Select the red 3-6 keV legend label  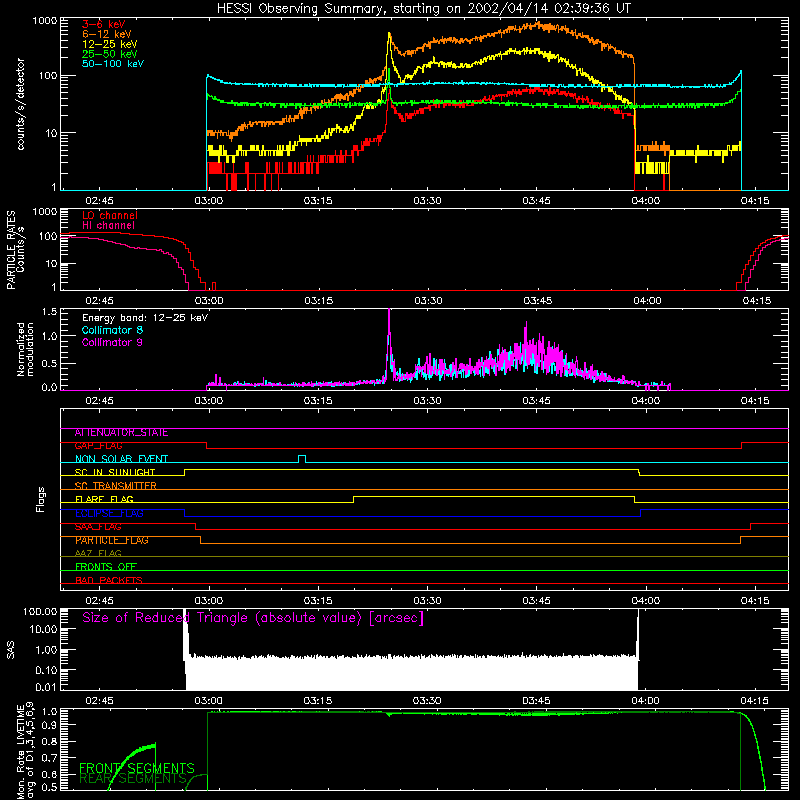(x=104, y=24)
